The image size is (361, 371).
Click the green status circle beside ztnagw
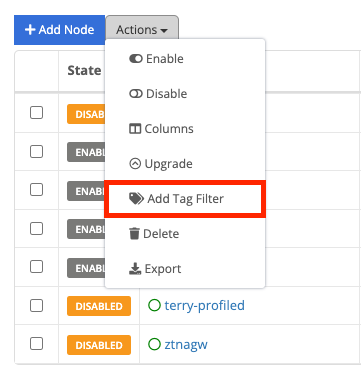pyautogui.click(x=154, y=344)
